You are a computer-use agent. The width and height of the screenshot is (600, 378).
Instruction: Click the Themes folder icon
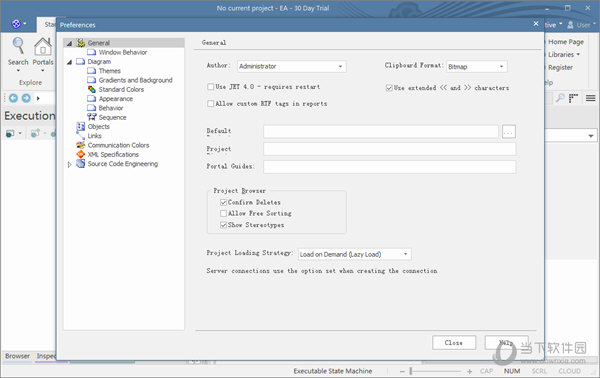pos(91,71)
